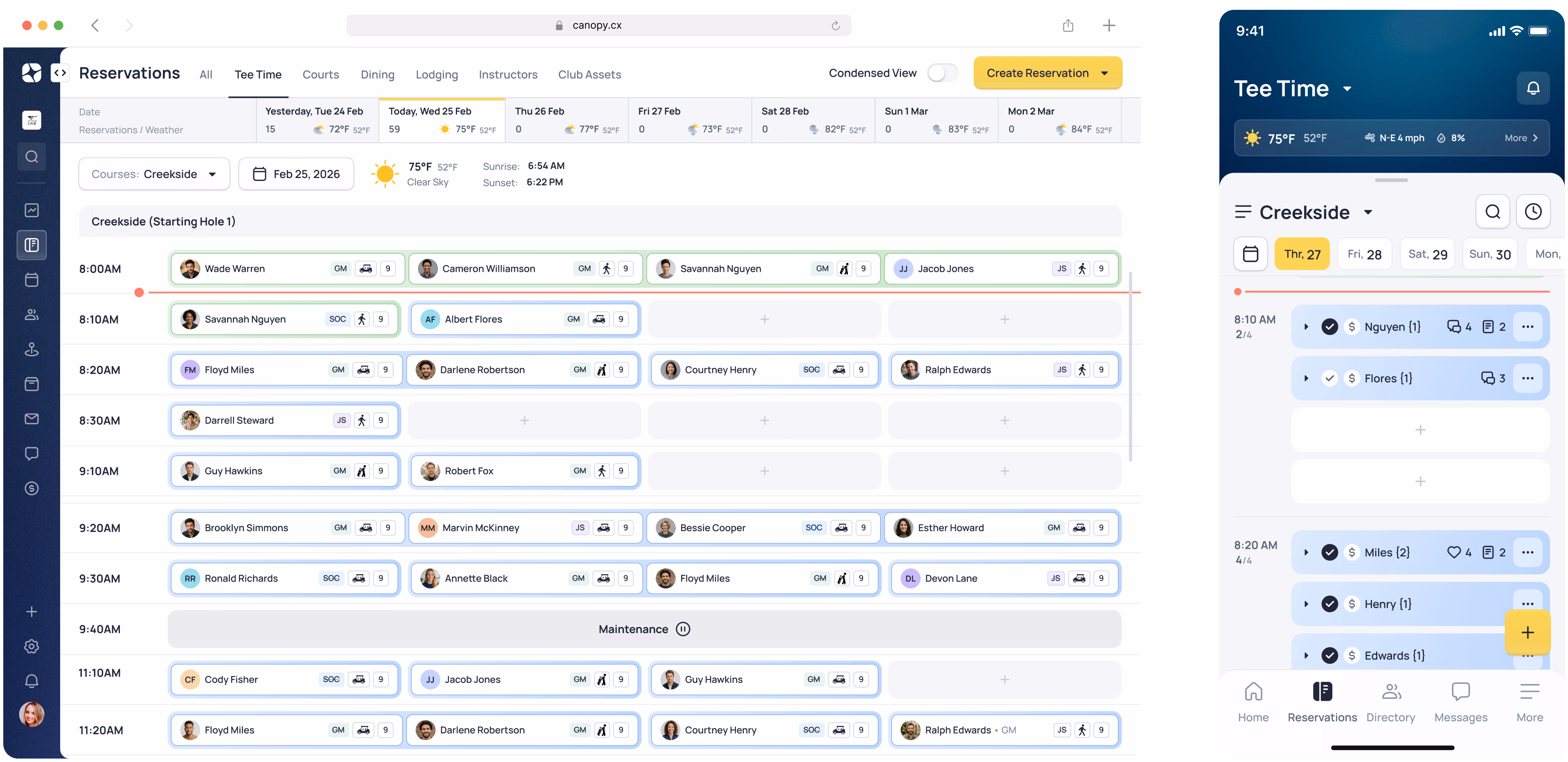Open the calendar picker in mobile date row
The height and width of the screenshot is (762, 1568).
[x=1250, y=254]
